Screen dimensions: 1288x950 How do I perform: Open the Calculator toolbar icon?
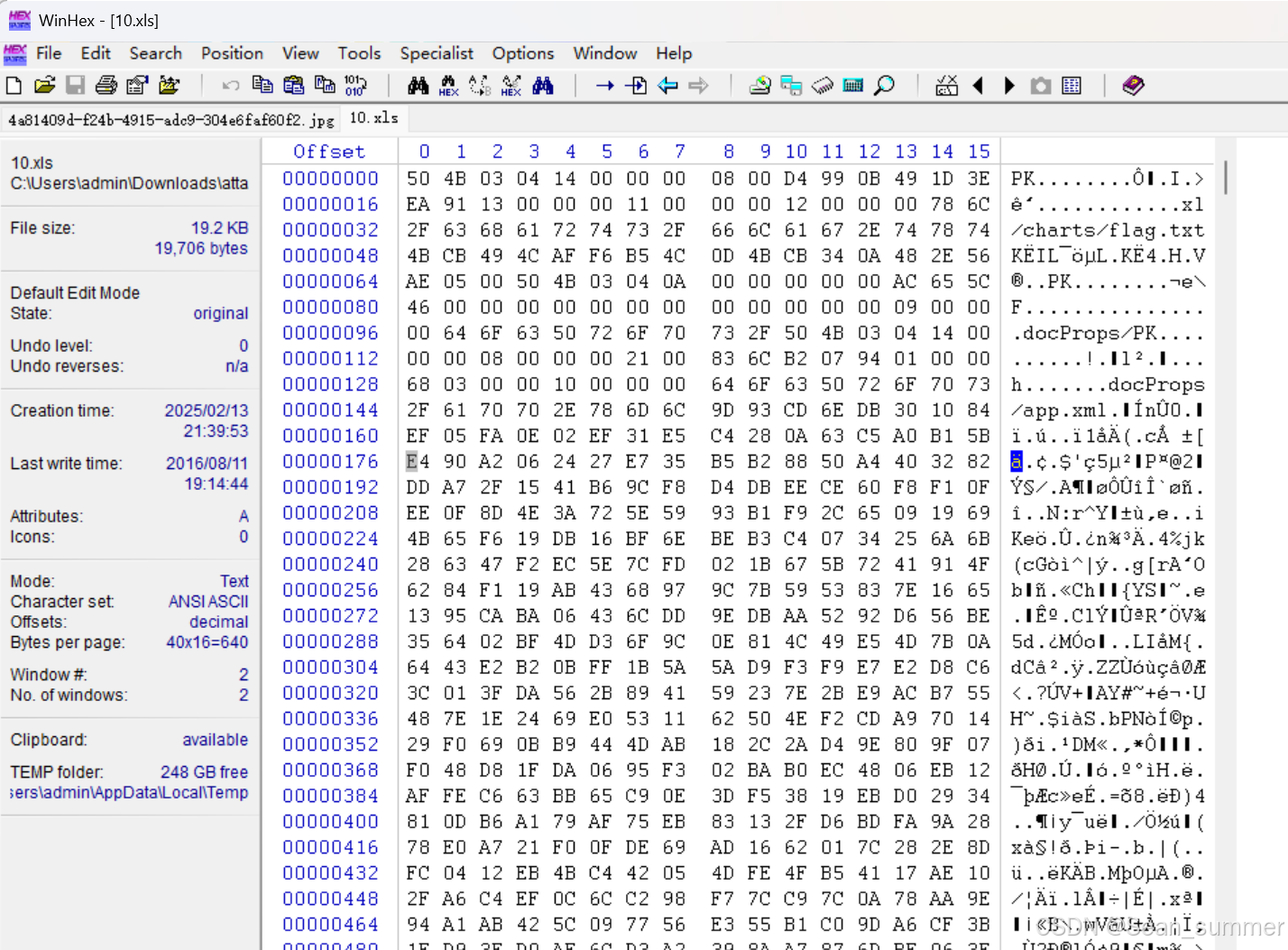853,86
